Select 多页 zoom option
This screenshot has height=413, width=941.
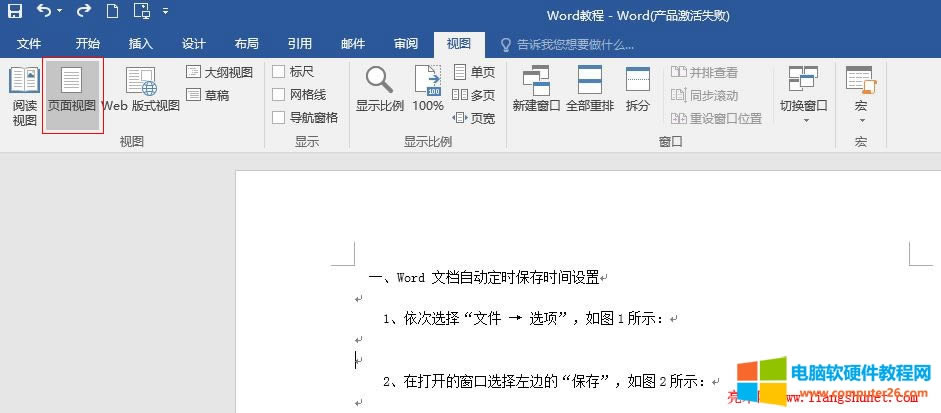click(x=474, y=95)
